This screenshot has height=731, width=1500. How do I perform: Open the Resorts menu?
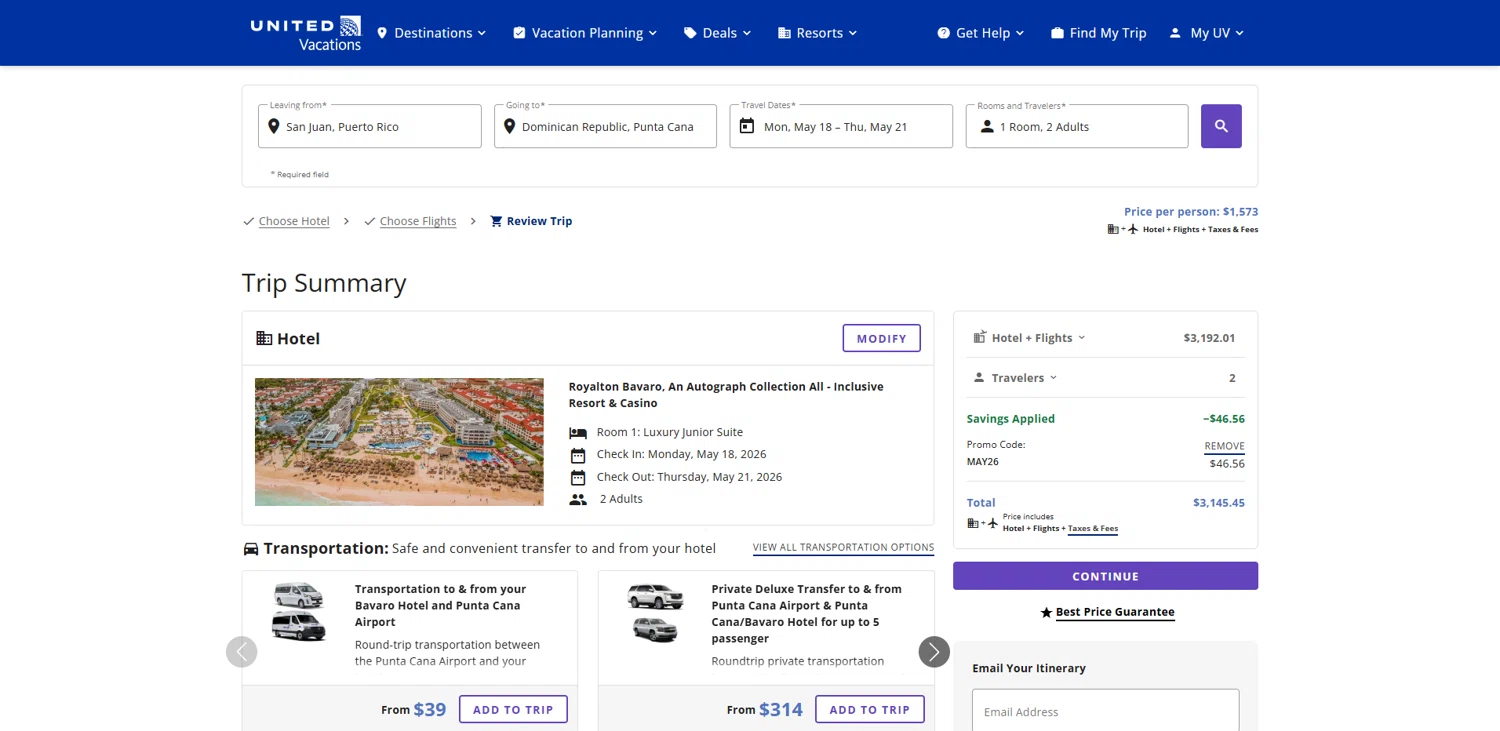tap(818, 33)
